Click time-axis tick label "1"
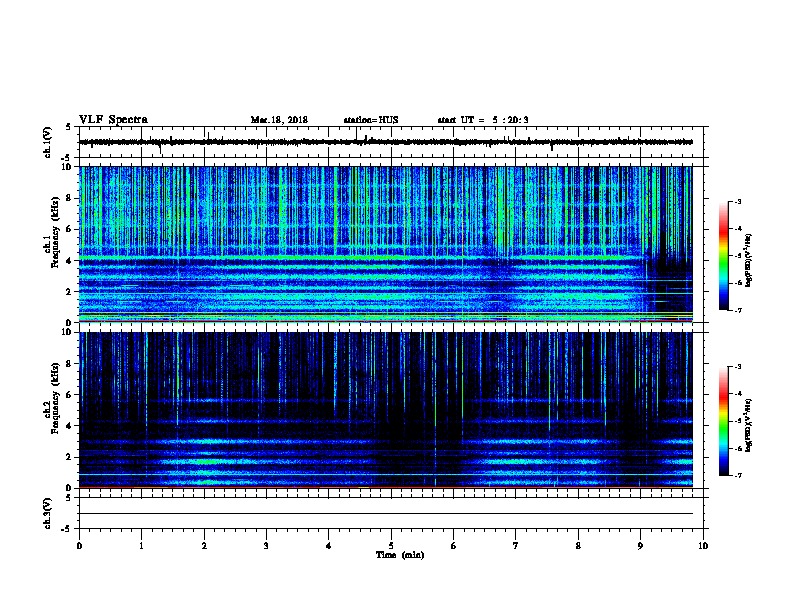Image resolution: width=792 pixels, height=612 pixels. coord(141,545)
